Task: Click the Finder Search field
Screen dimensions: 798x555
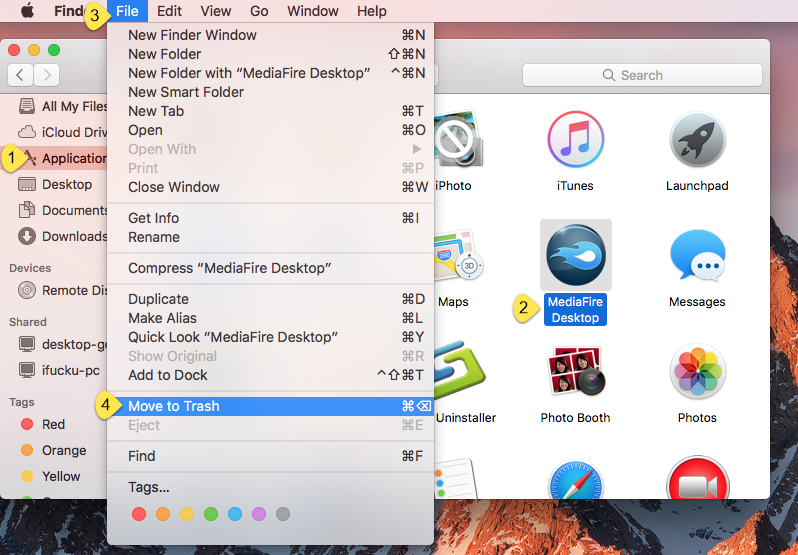Action: (x=642, y=75)
